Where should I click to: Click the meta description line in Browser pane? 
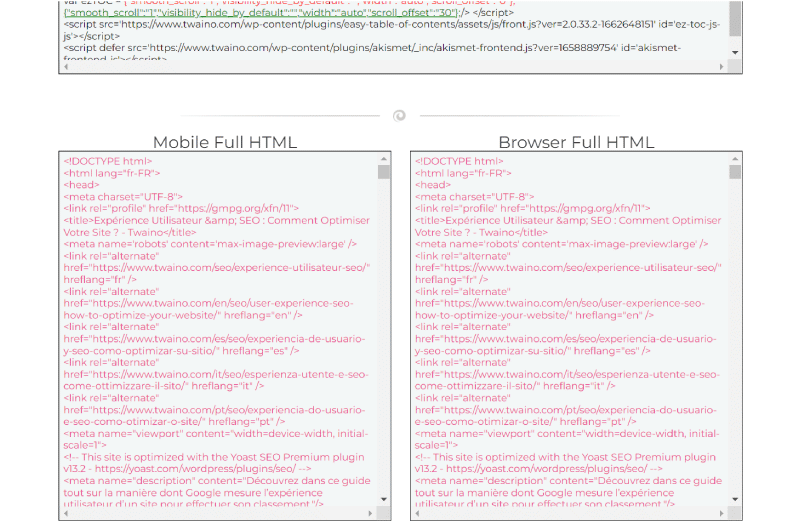568,492
